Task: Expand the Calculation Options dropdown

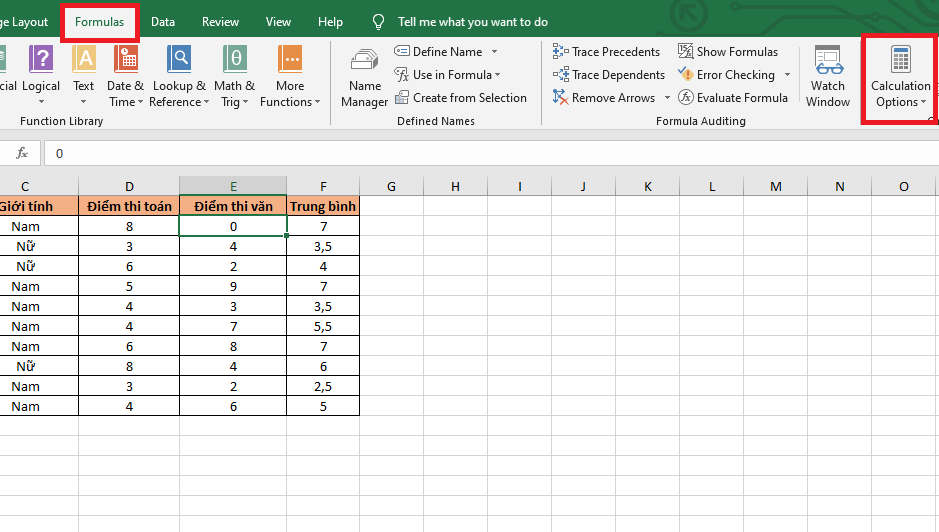Action: pyautogui.click(x=900, y=78)
